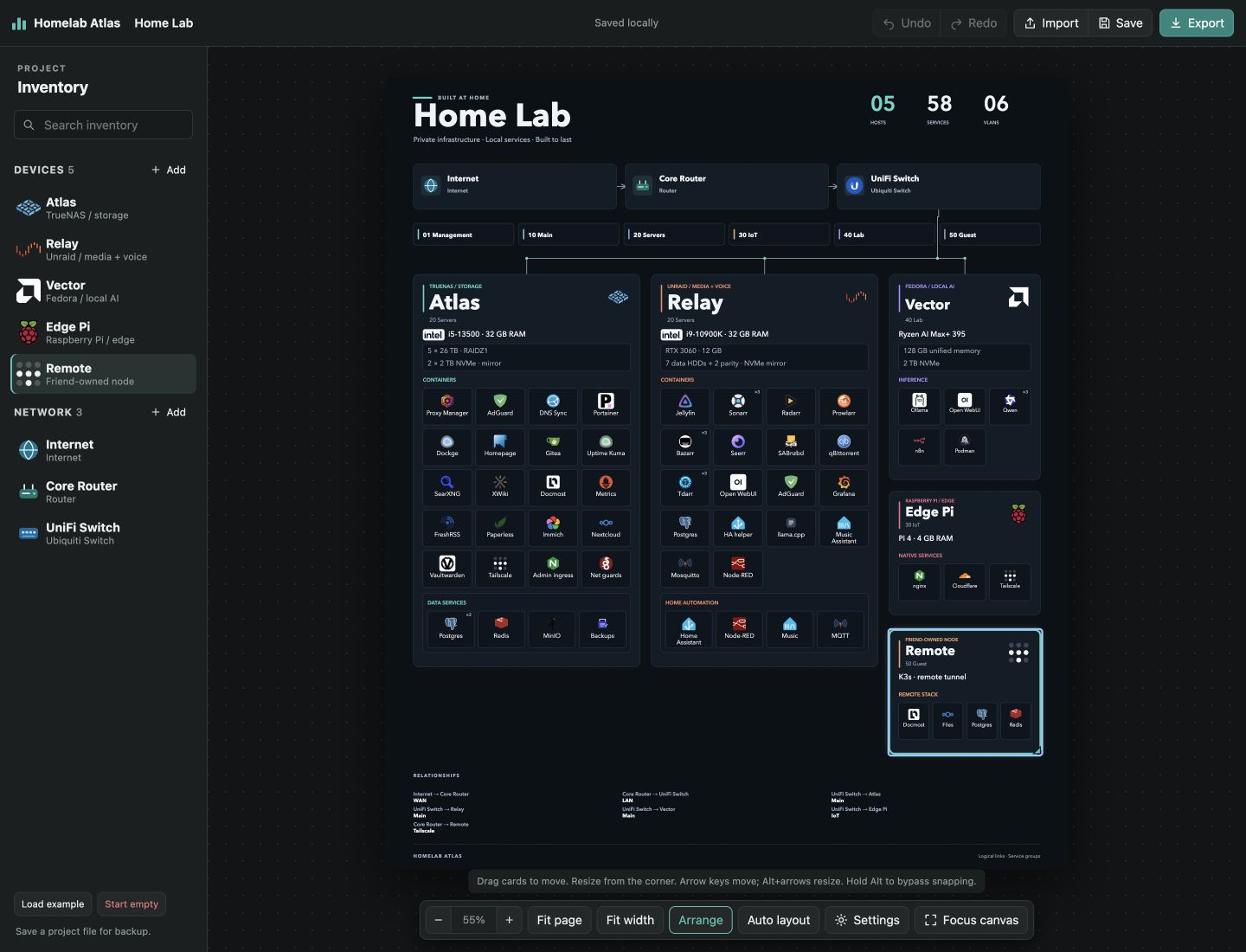Zoom out with the minus button
The height and width of the screenshot is (952, 1246).
pos(439,920)
